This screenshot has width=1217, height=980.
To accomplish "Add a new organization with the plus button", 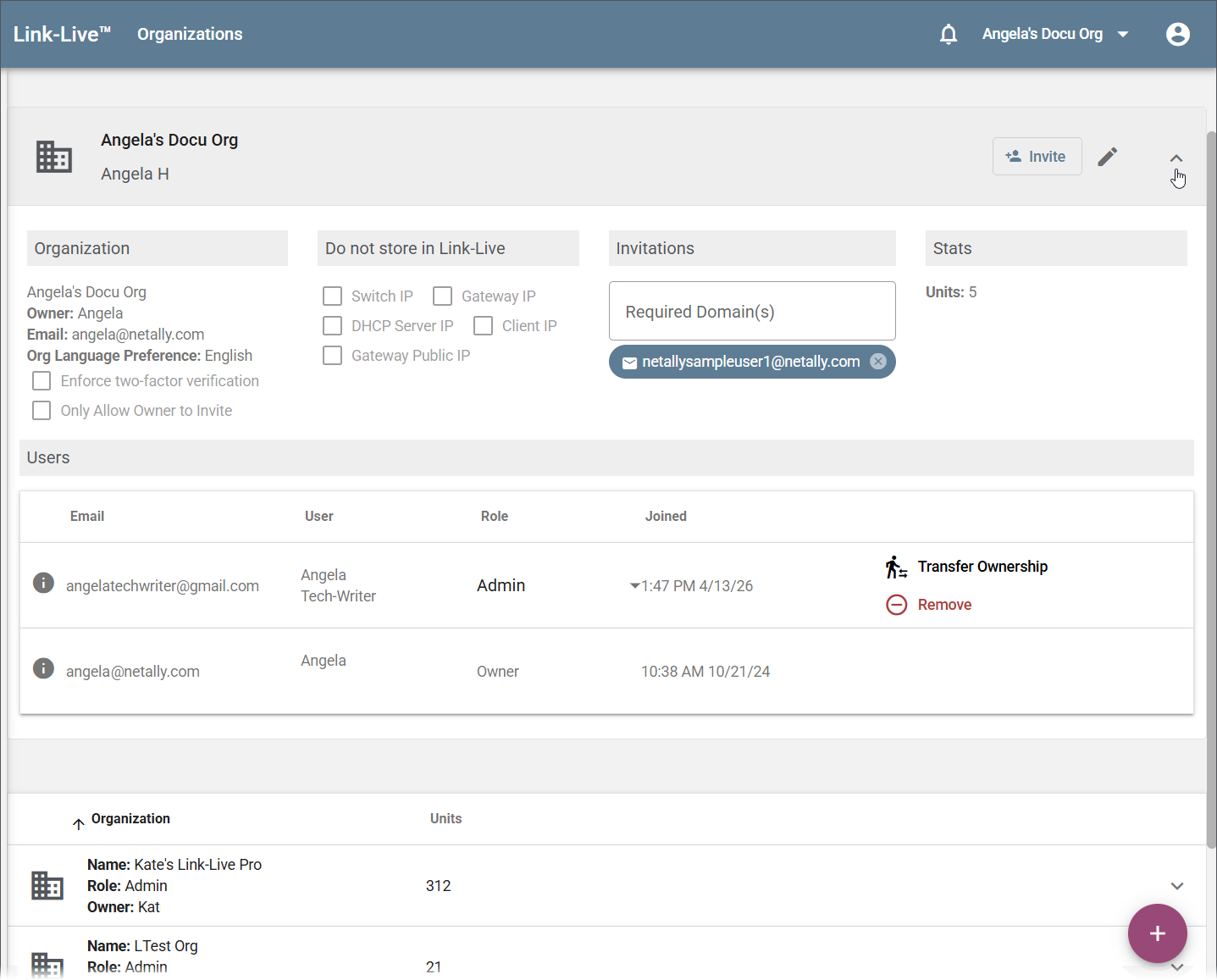I will click(x=1158, y=933).
